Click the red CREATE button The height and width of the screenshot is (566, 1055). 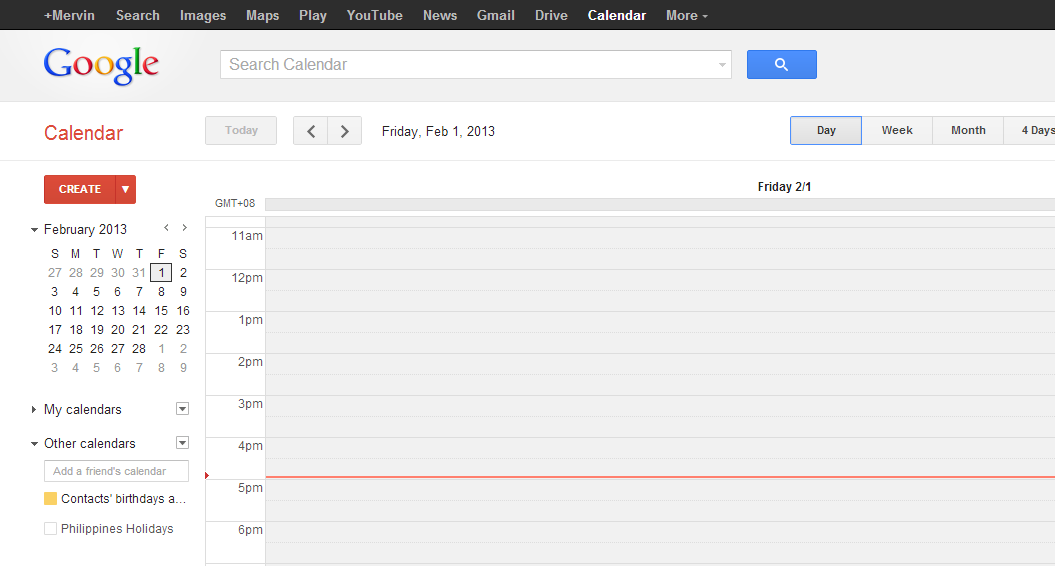pos(79,189)
